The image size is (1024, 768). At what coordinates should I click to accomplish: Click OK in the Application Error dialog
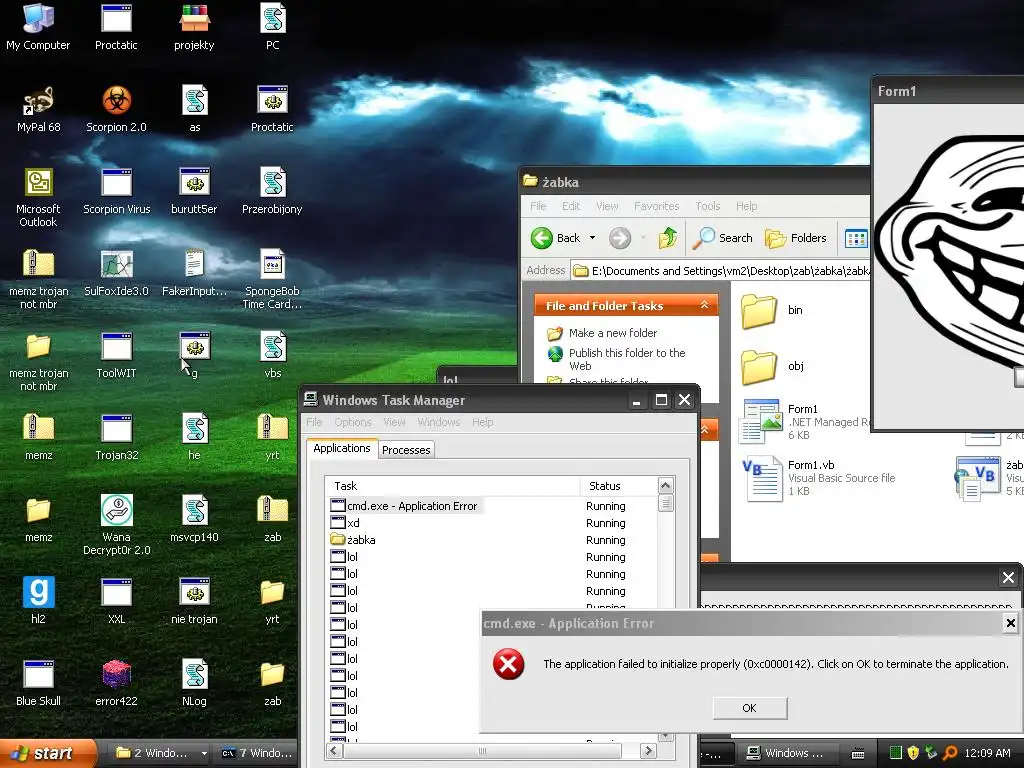tap(750, 708)
